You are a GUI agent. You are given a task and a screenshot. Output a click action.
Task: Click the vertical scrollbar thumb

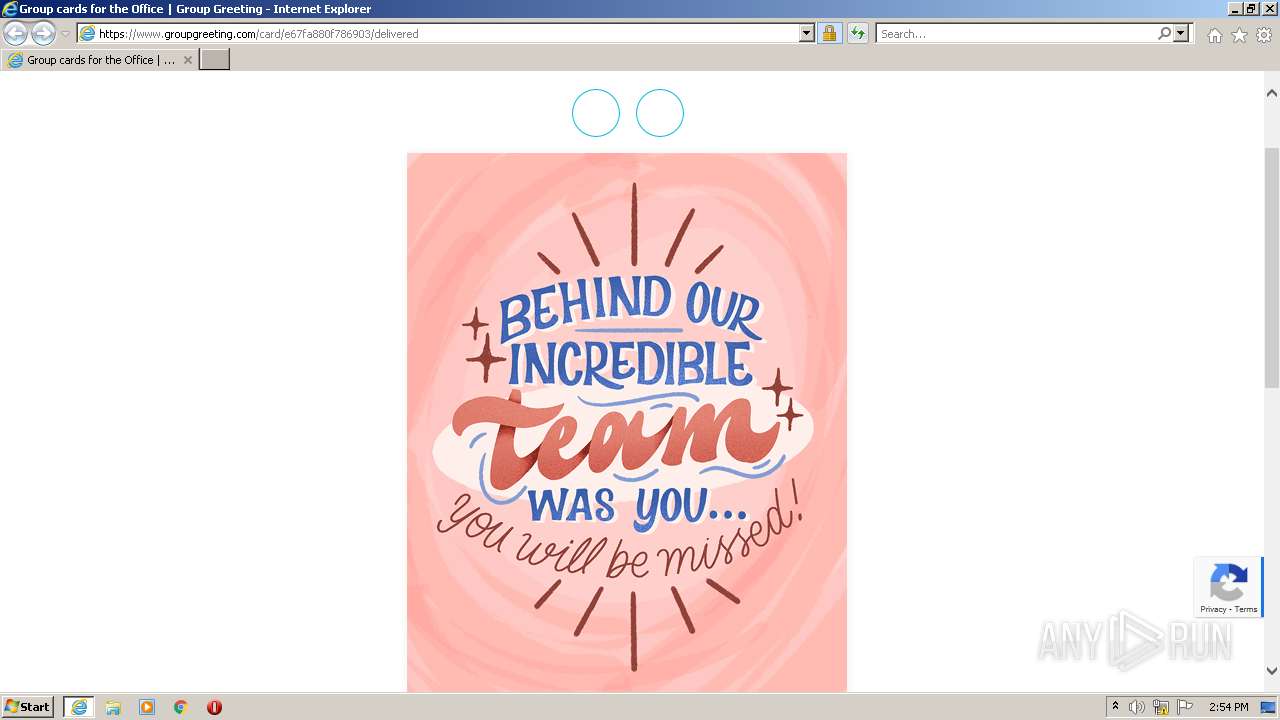1272,268
